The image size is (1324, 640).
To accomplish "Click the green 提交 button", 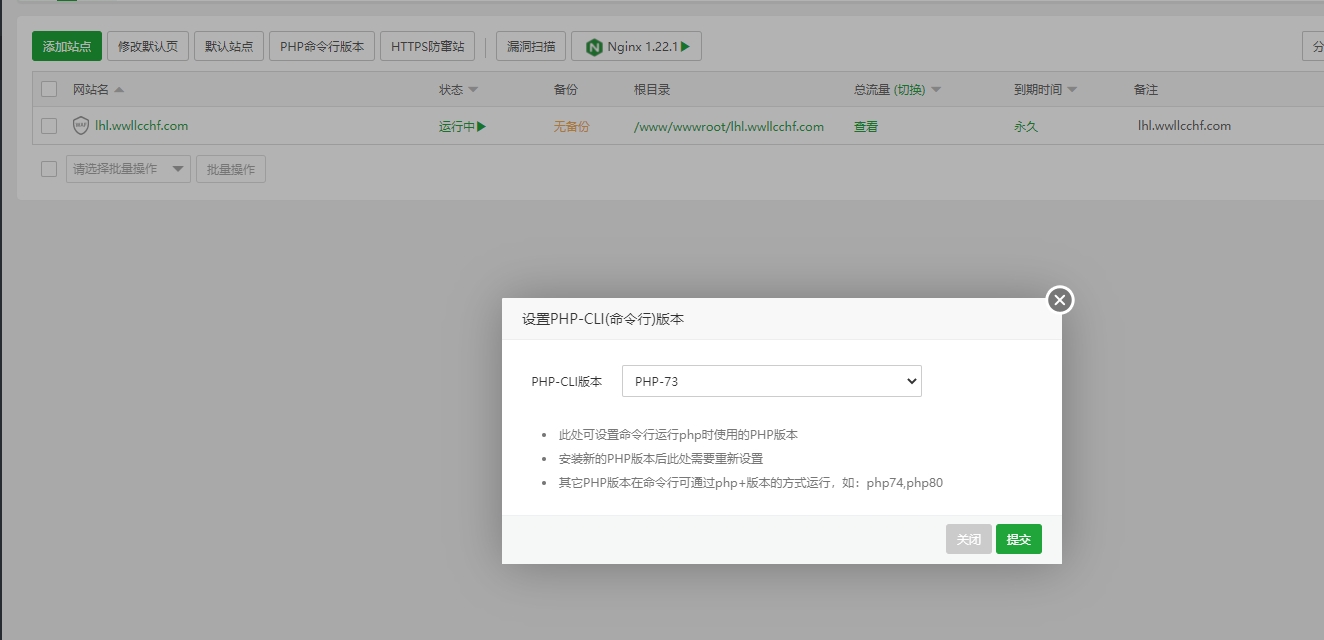I will [1018, 539].
